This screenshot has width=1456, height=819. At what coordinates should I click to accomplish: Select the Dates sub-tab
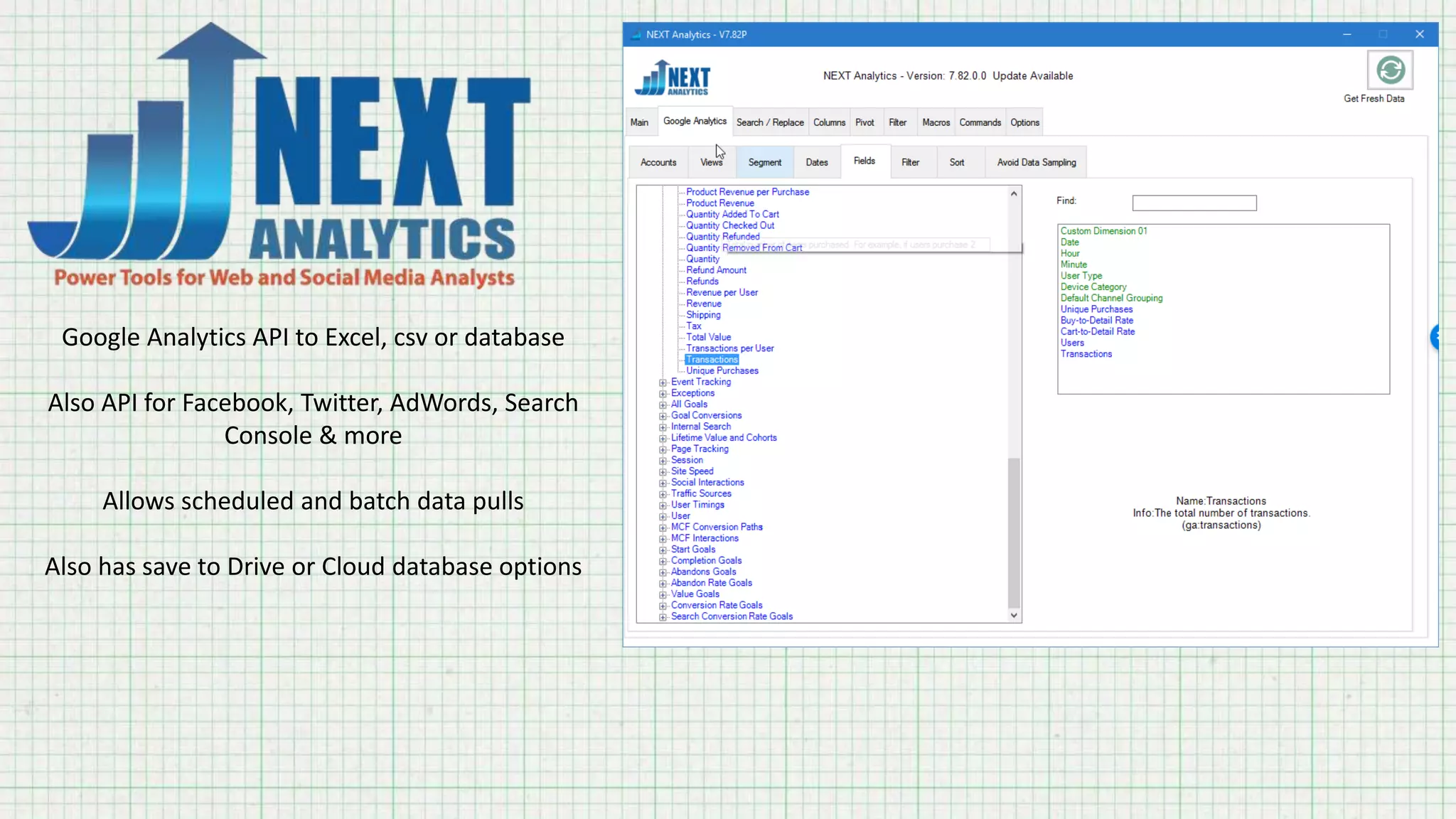point(817,162)
